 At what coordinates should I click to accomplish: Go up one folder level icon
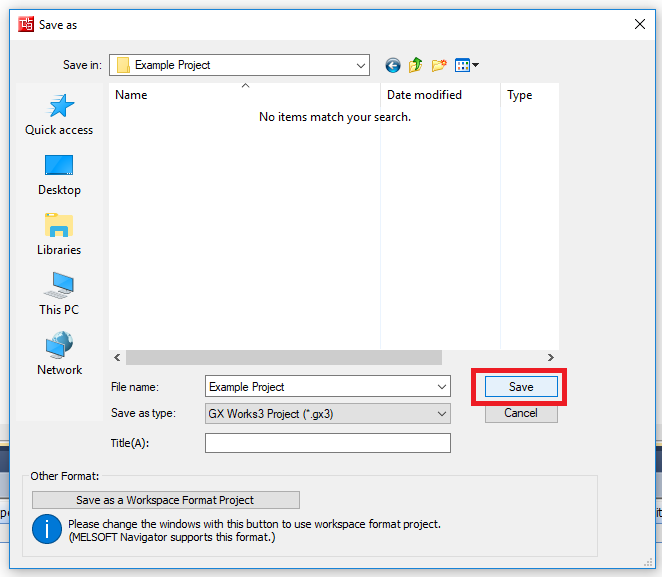click(x=416, y=65)
